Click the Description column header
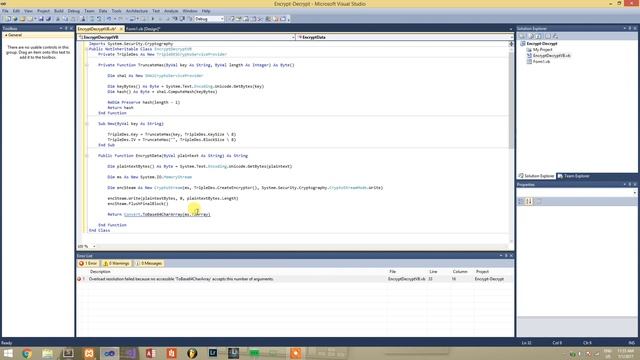Viewport: 640px width, 360px height. point(100,271)
